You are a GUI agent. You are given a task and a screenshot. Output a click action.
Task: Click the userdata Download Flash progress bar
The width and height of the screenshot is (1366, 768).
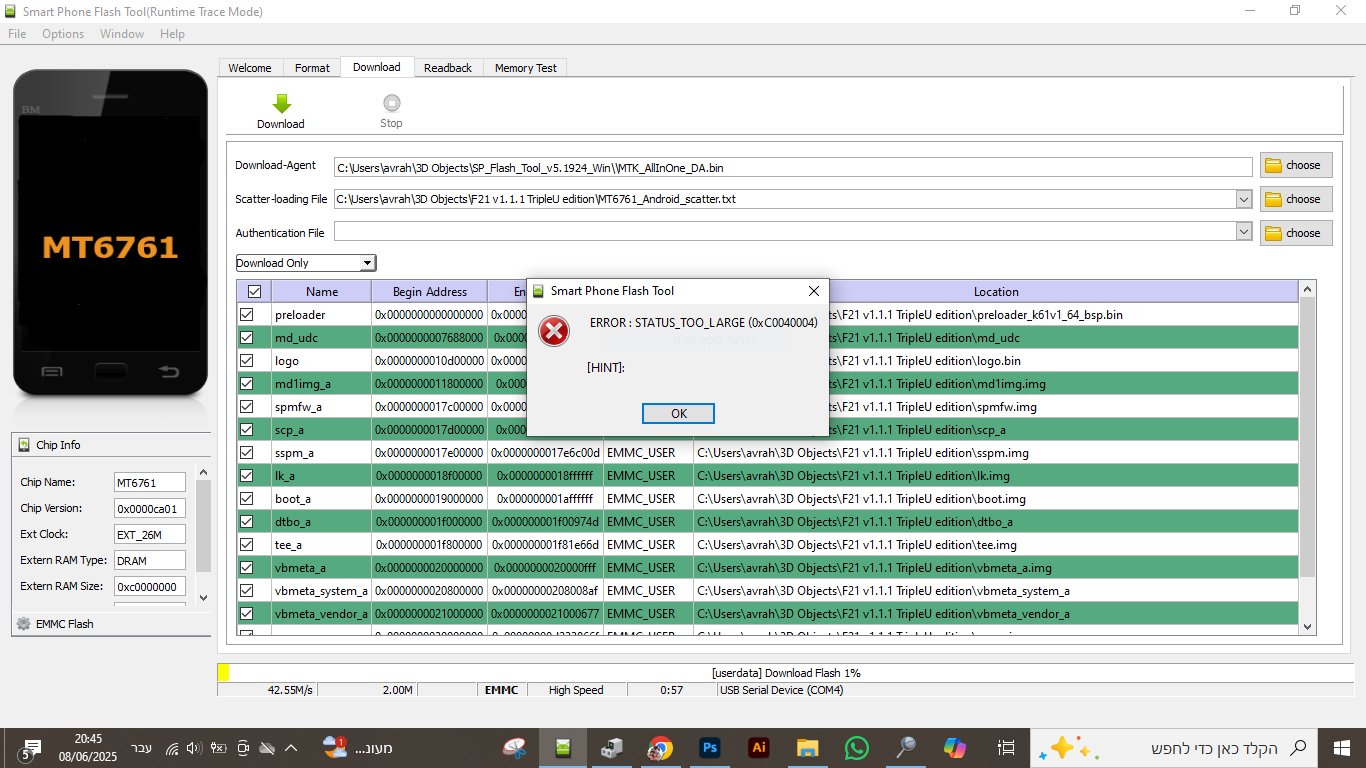coord(786,673)
